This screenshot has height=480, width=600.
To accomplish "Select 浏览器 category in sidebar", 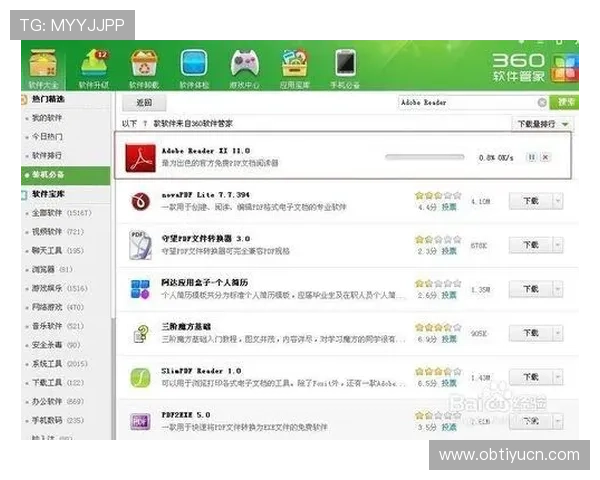I will [x=52, y=269].
